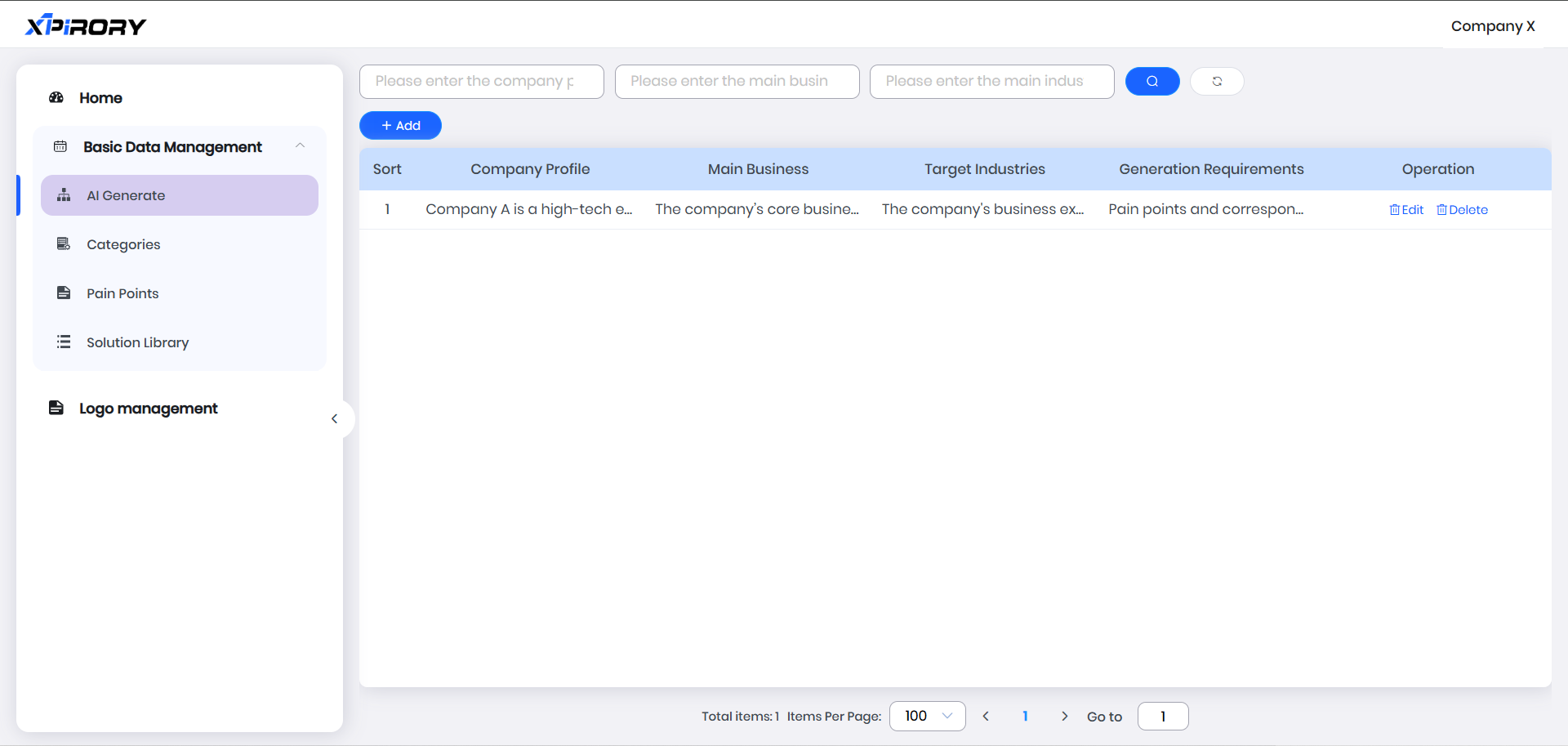
Task: Go to the next page arrow
Action: (x=1064, y=717)
